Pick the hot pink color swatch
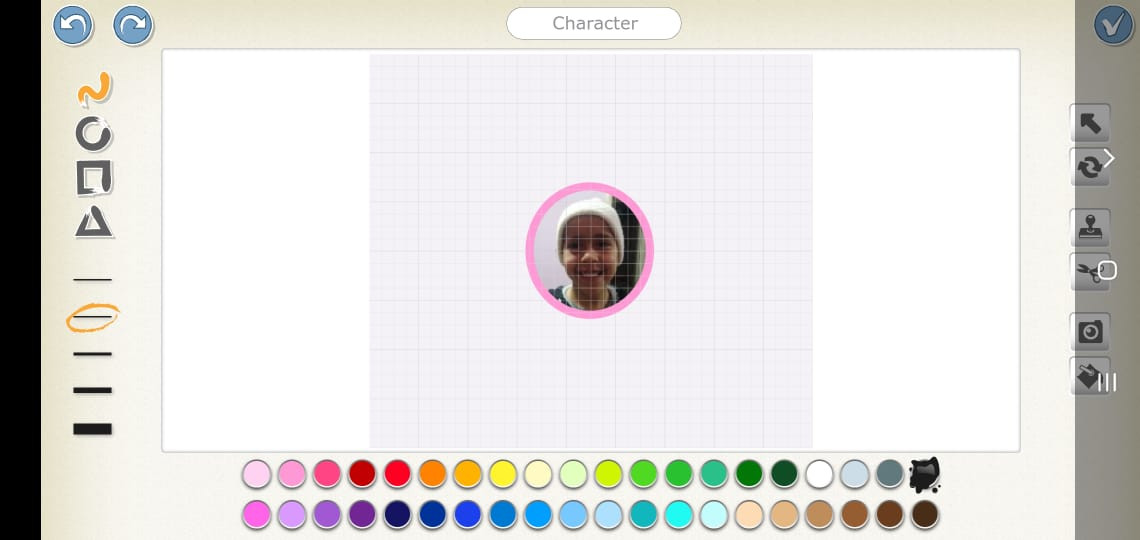1140x540 pixels. click(327, 474)
